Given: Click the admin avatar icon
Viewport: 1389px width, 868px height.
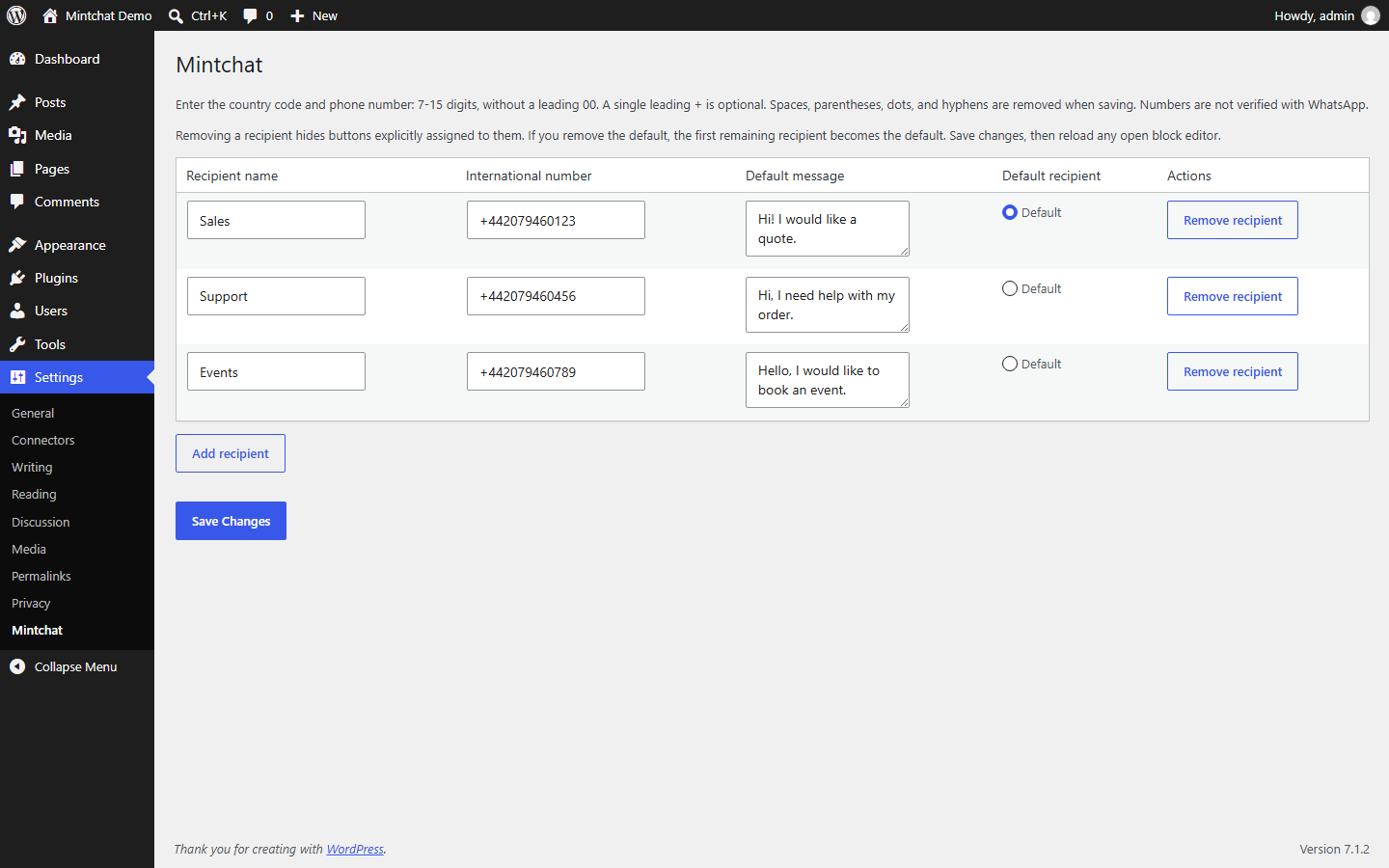Looking at the screenshot, I should point(1370,15).
